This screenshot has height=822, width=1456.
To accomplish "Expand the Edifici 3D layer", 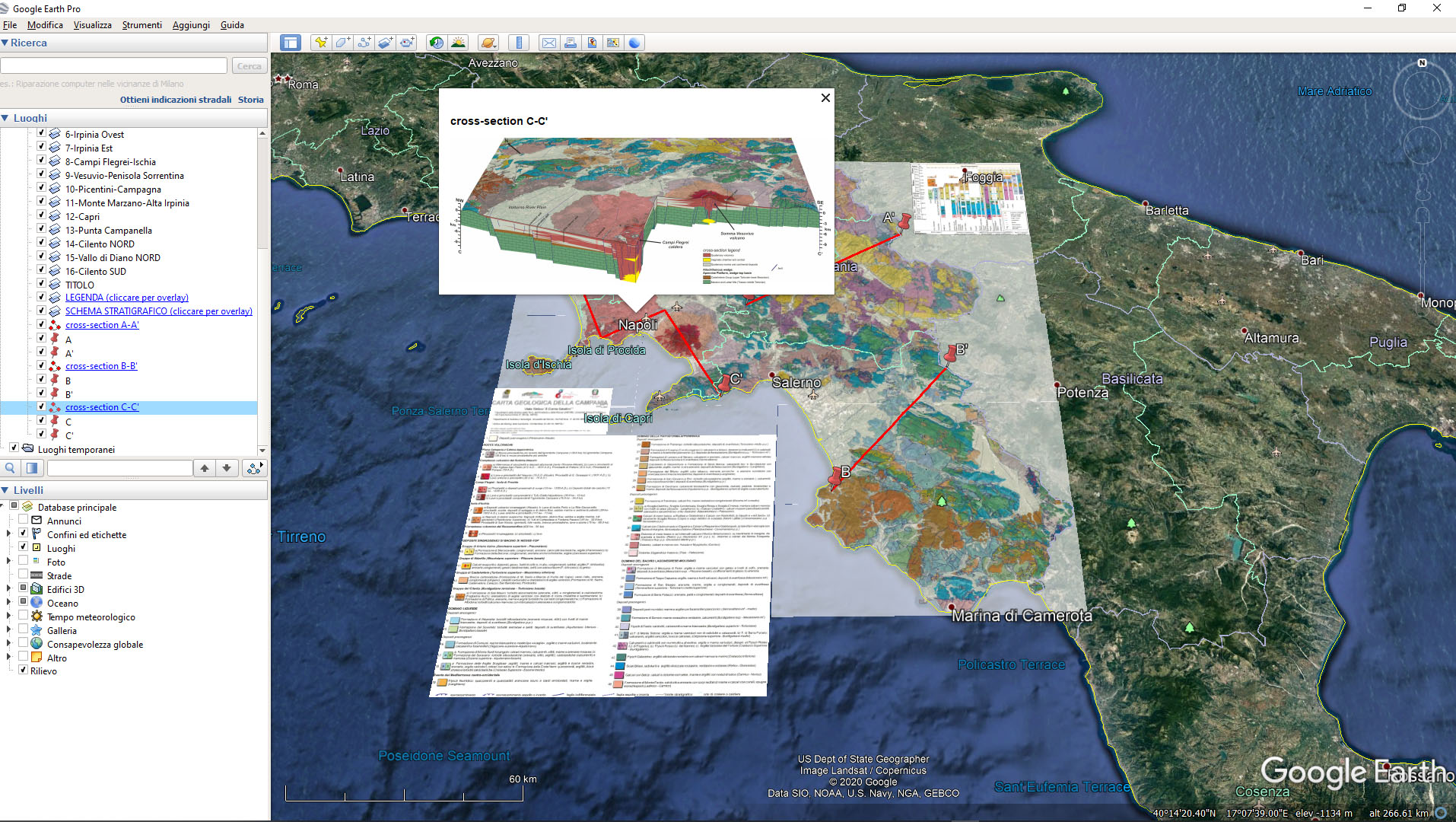I will pos(9,589).
